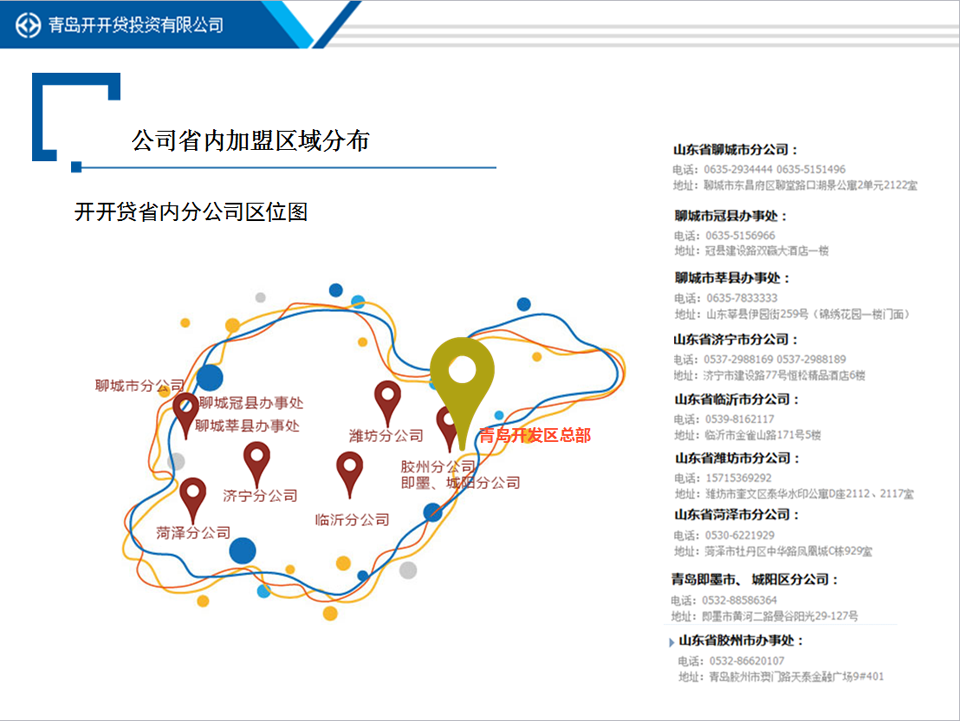The width and height of the screenshot is (960, 721).
Task: Click the red pin above 临沂分公司 label
Action: coord(350,474)
